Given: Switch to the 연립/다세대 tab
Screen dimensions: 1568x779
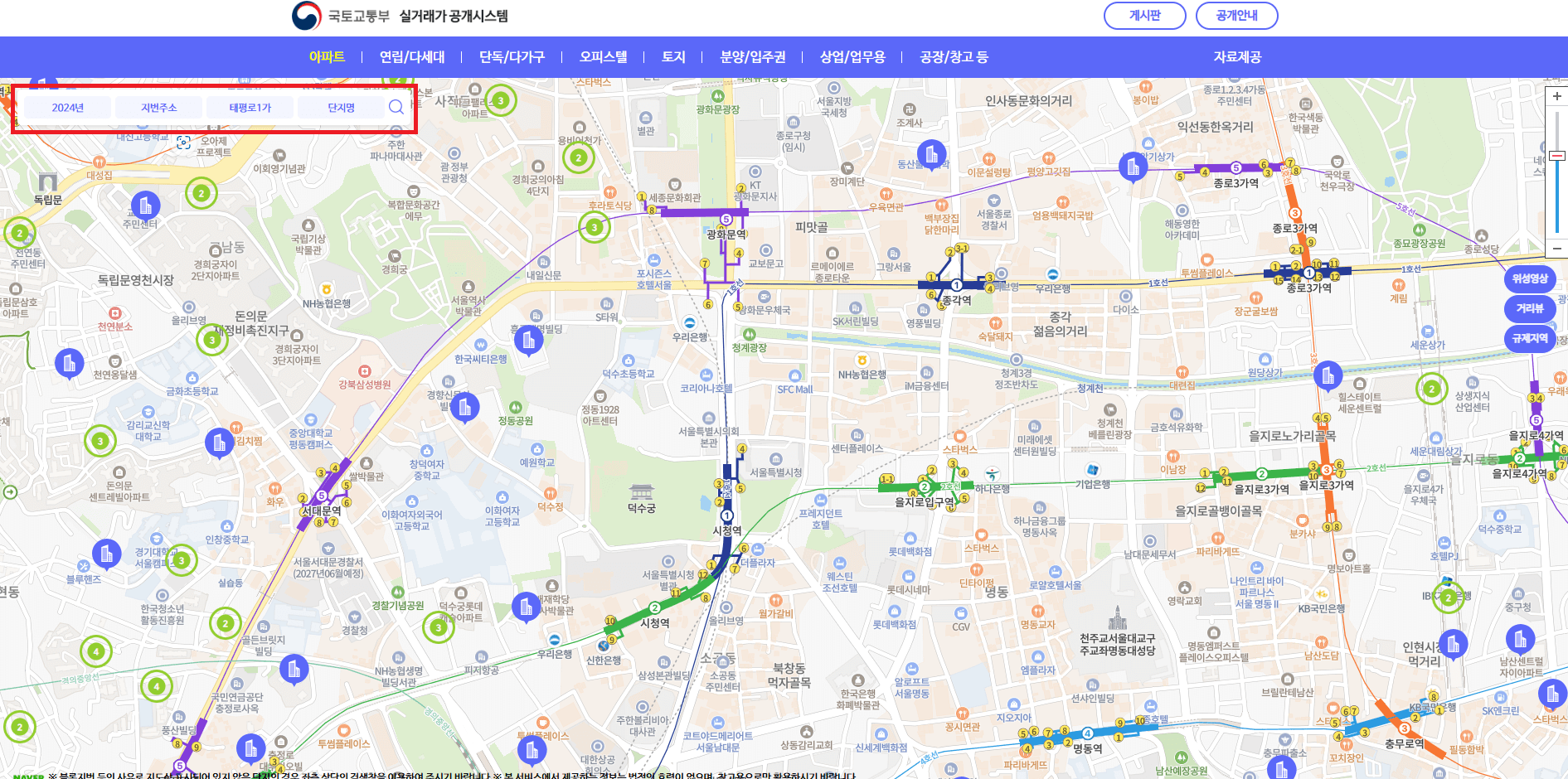Looking at the screenshot, I should [412, 57].
